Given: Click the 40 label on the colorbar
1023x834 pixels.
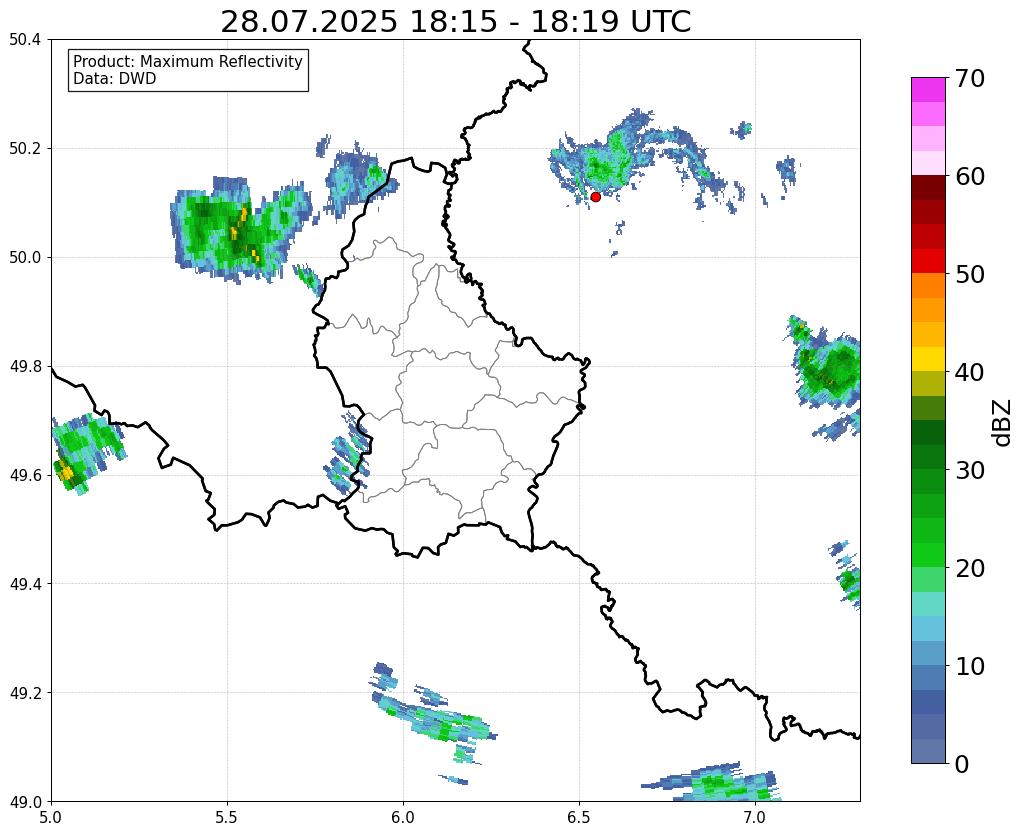Looking at the screenshot, I should (x=969, y=372).
